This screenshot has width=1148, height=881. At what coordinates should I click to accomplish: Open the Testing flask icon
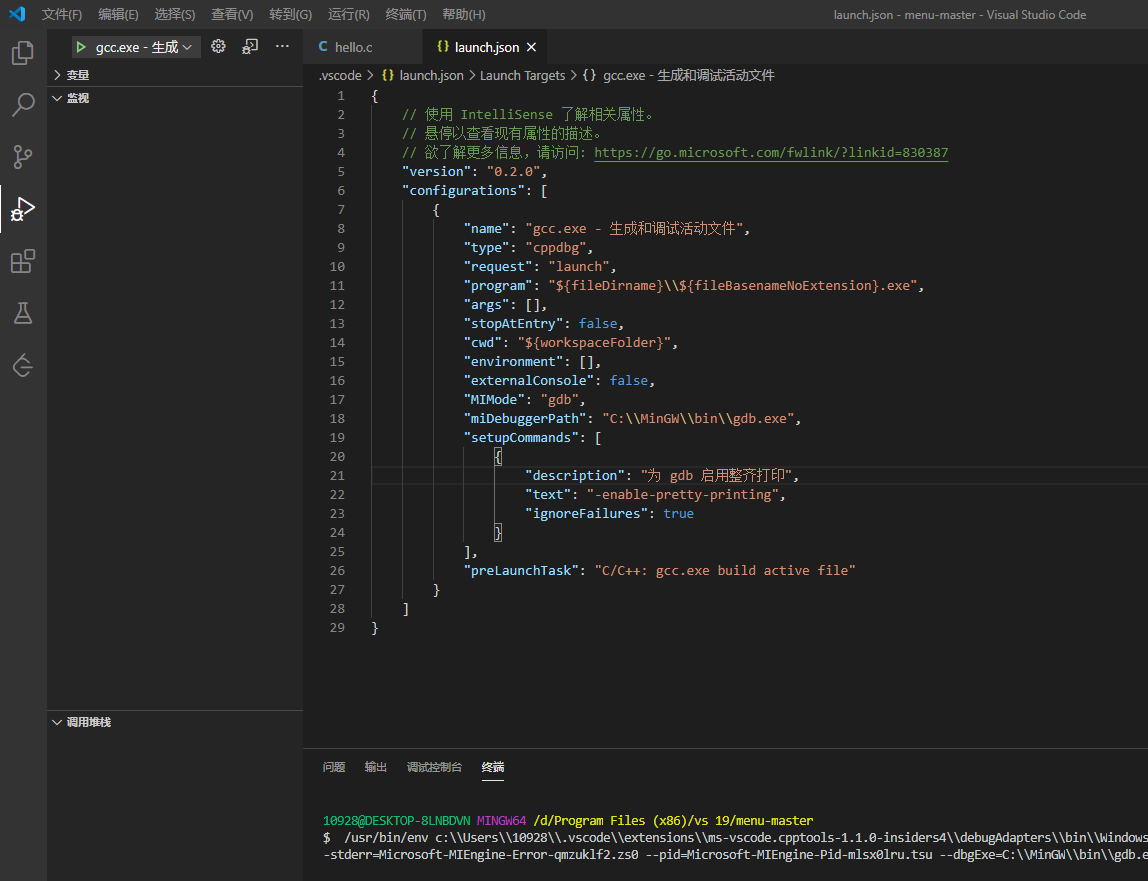point(23,314)
